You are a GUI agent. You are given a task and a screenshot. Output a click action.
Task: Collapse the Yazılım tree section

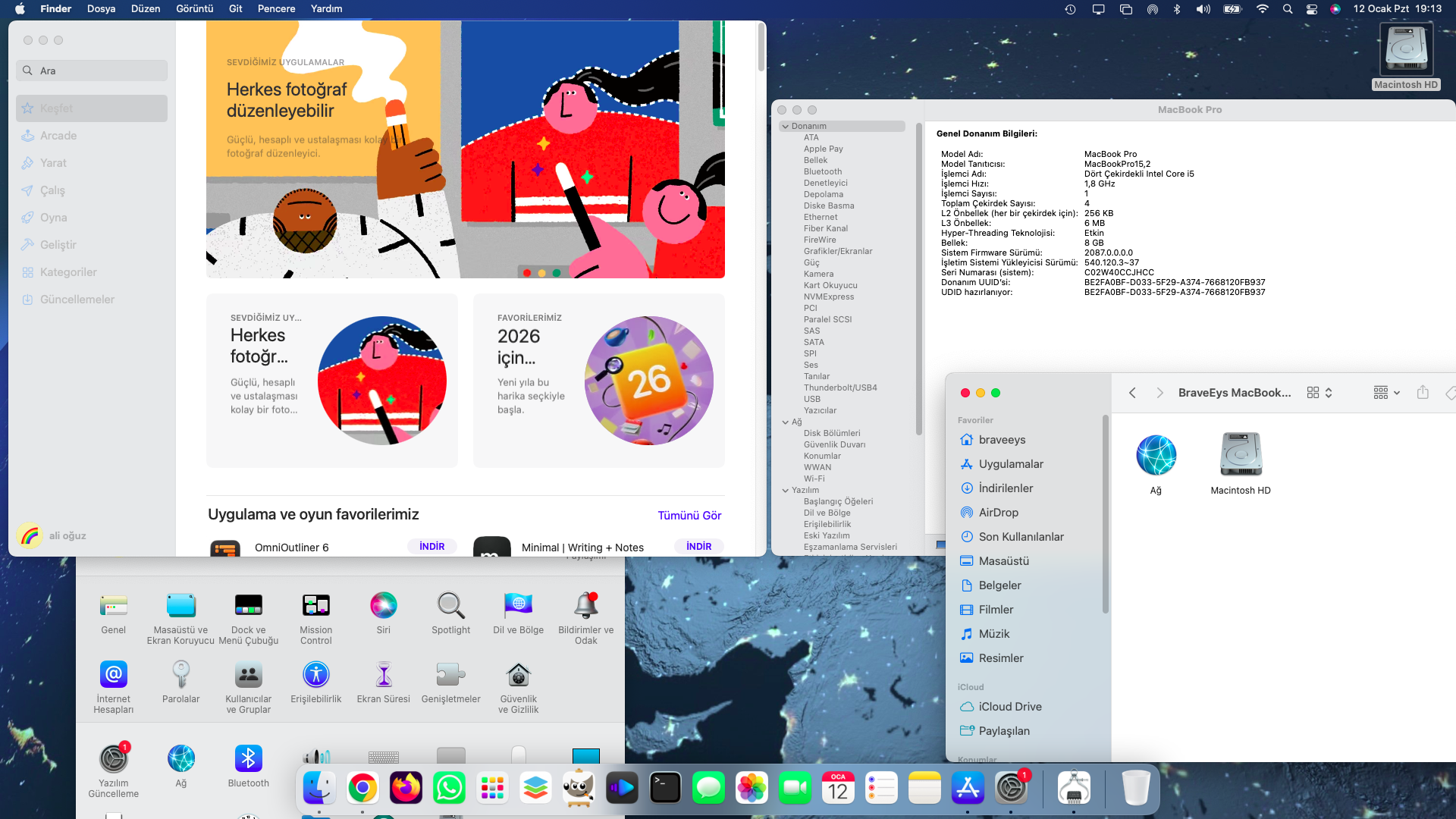(786, 491)
